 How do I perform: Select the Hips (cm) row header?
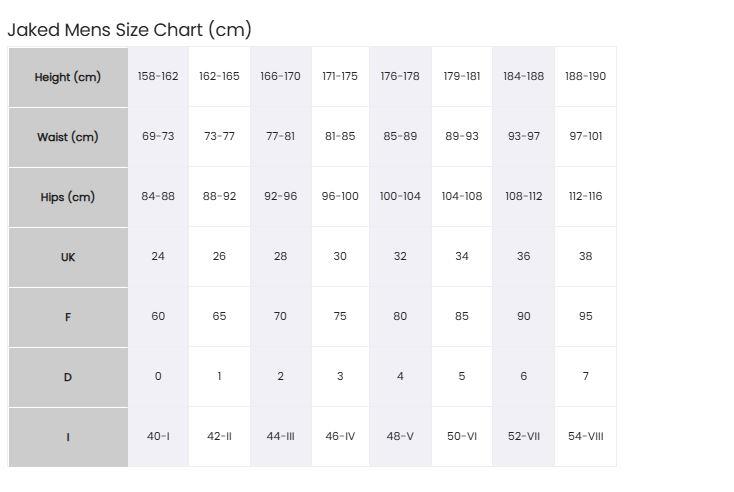point(68,197)
